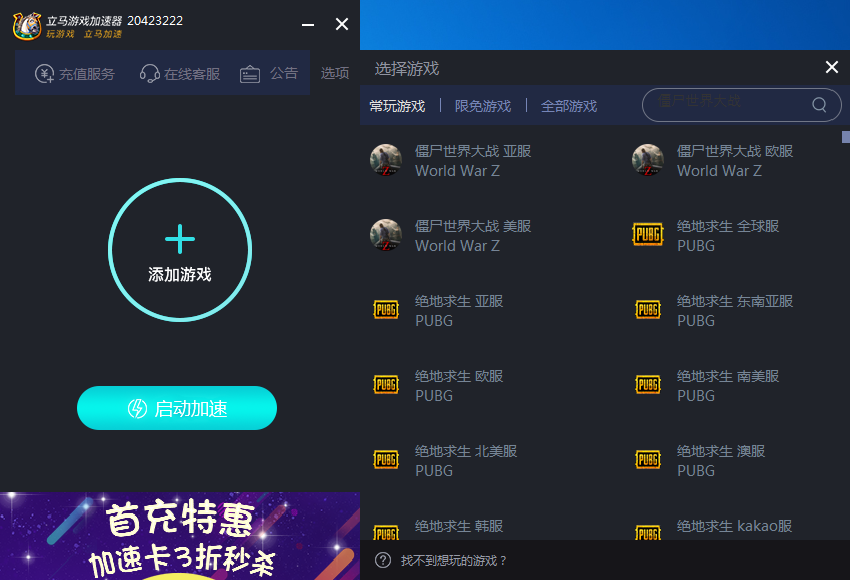The height and width of the screenshot is (580, 850).
Task: Click the lightning bolt icon on 启动加速
Action: click(x=137, y=408)
